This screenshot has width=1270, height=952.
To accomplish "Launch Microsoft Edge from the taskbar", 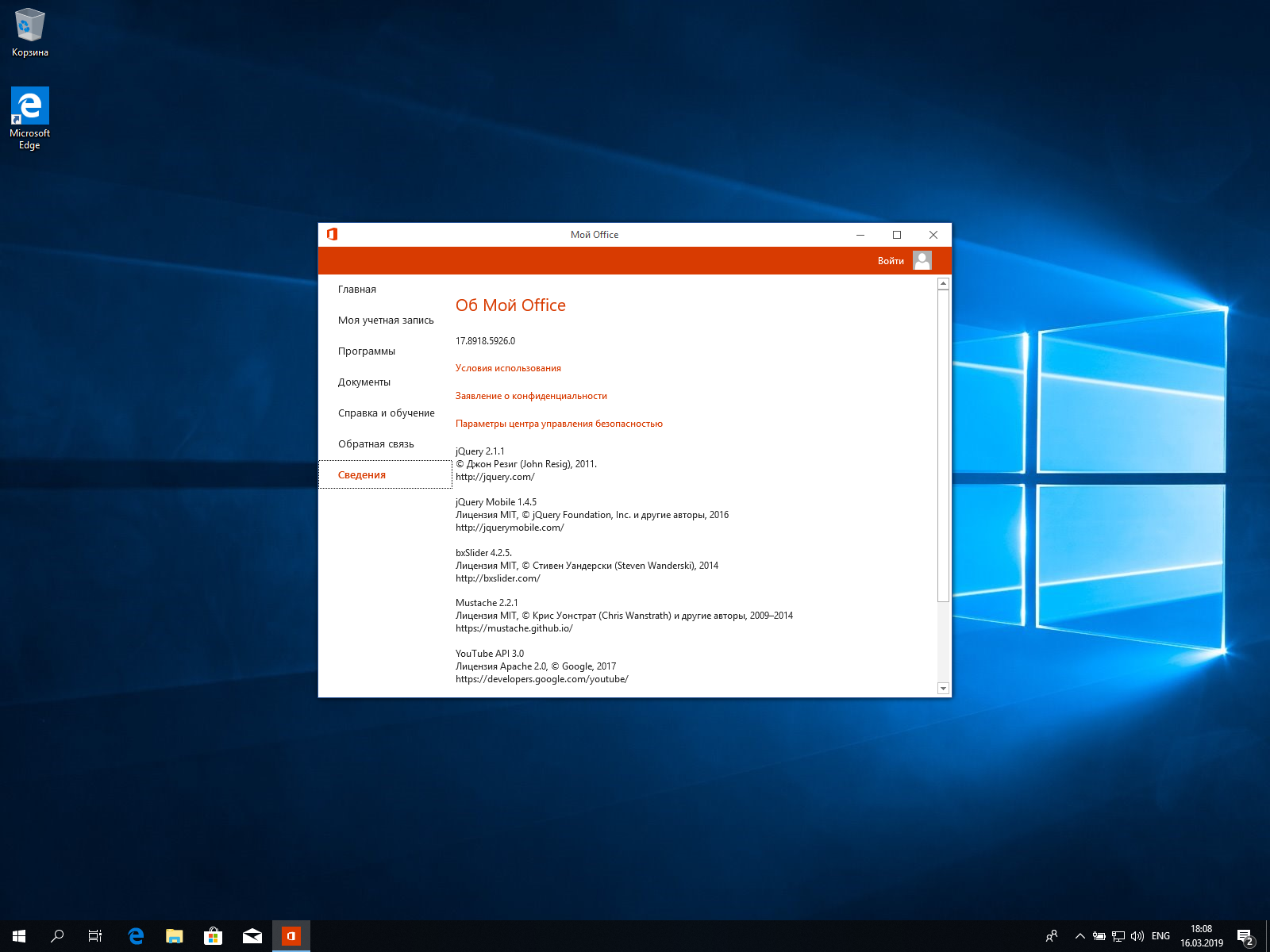I will pos(135,935).
